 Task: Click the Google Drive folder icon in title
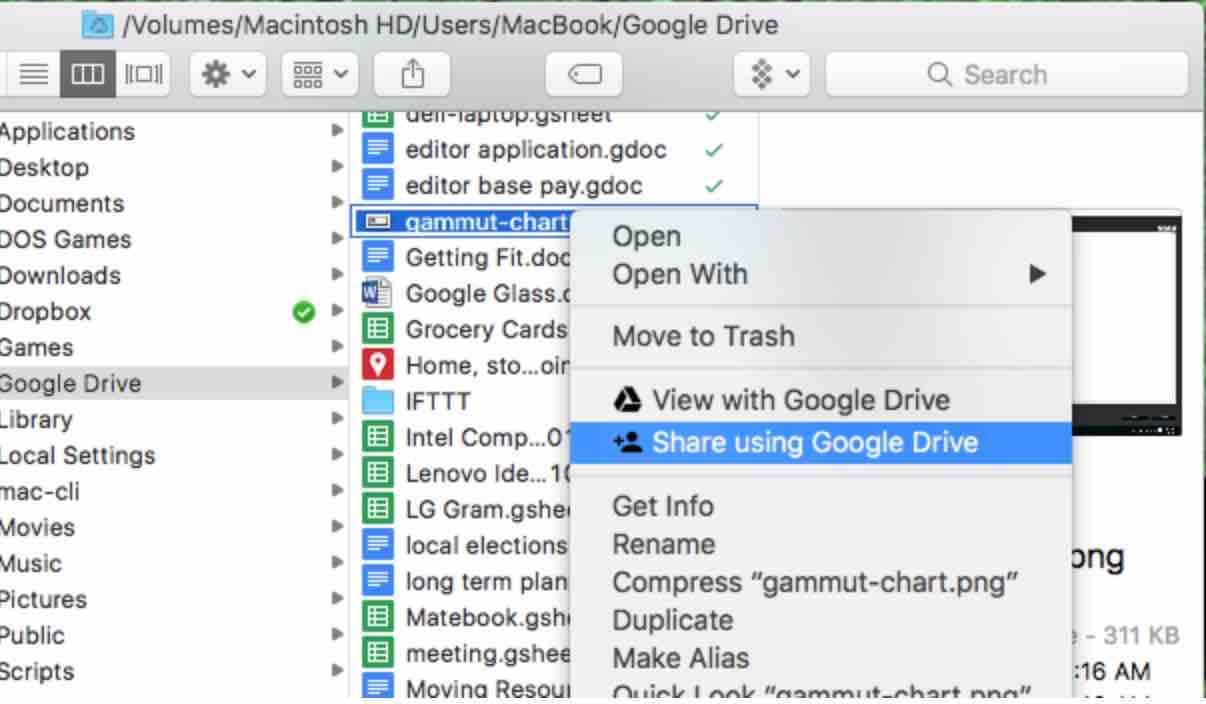(97, 24)
